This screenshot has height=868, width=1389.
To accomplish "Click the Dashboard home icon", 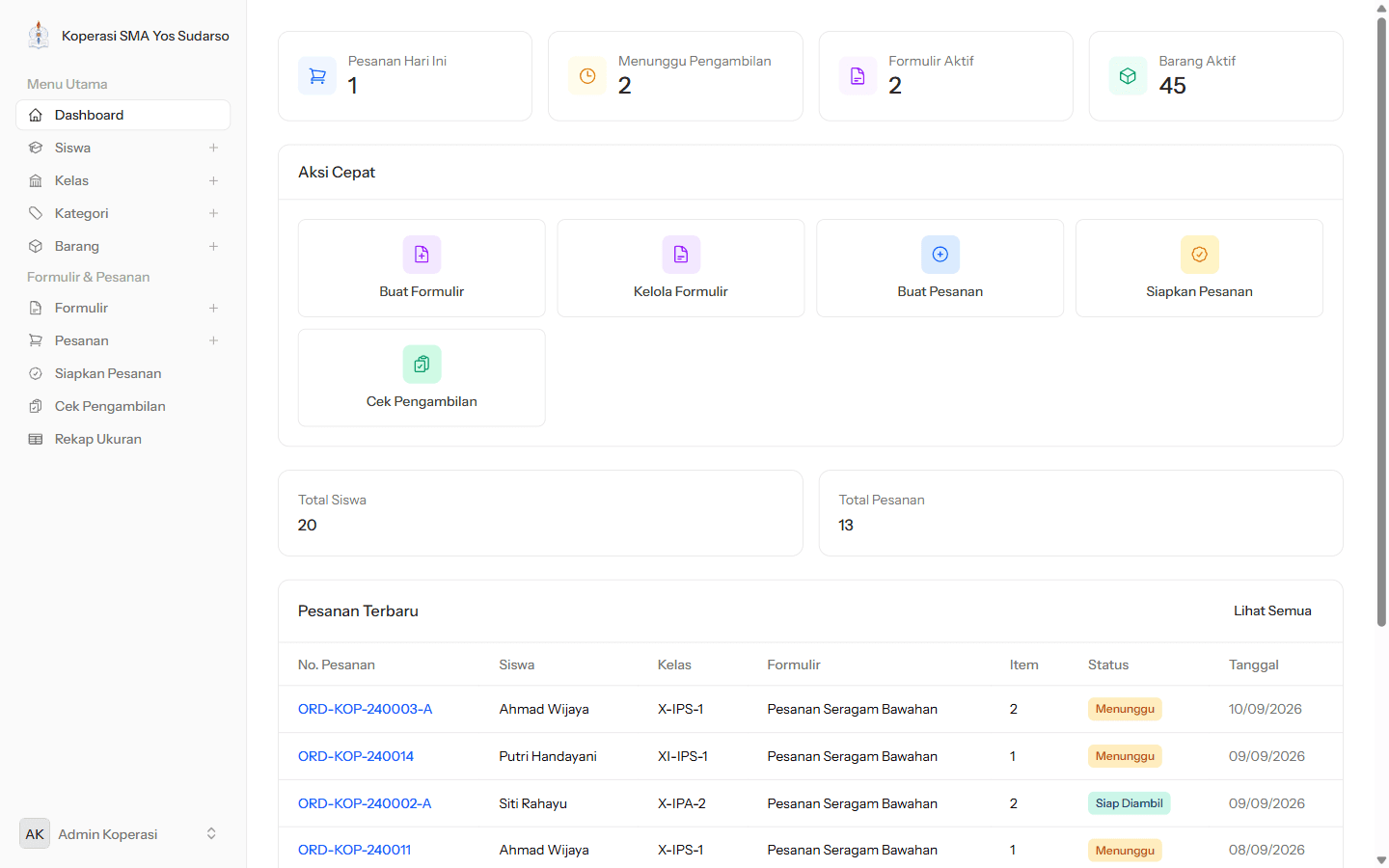I will 36,115.
